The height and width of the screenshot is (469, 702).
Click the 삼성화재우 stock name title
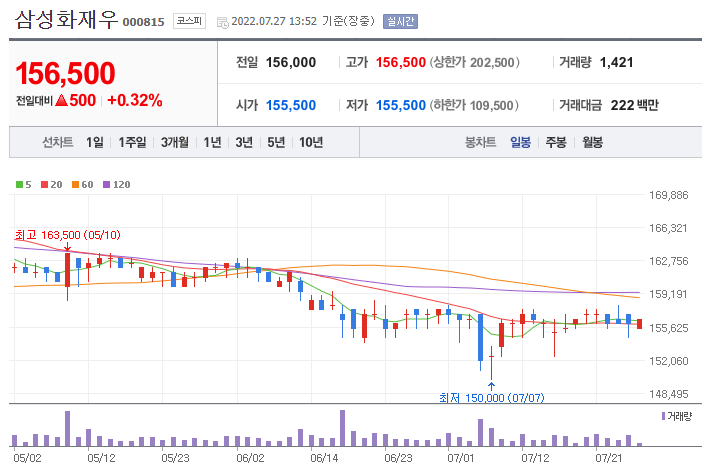coord(66,20)
